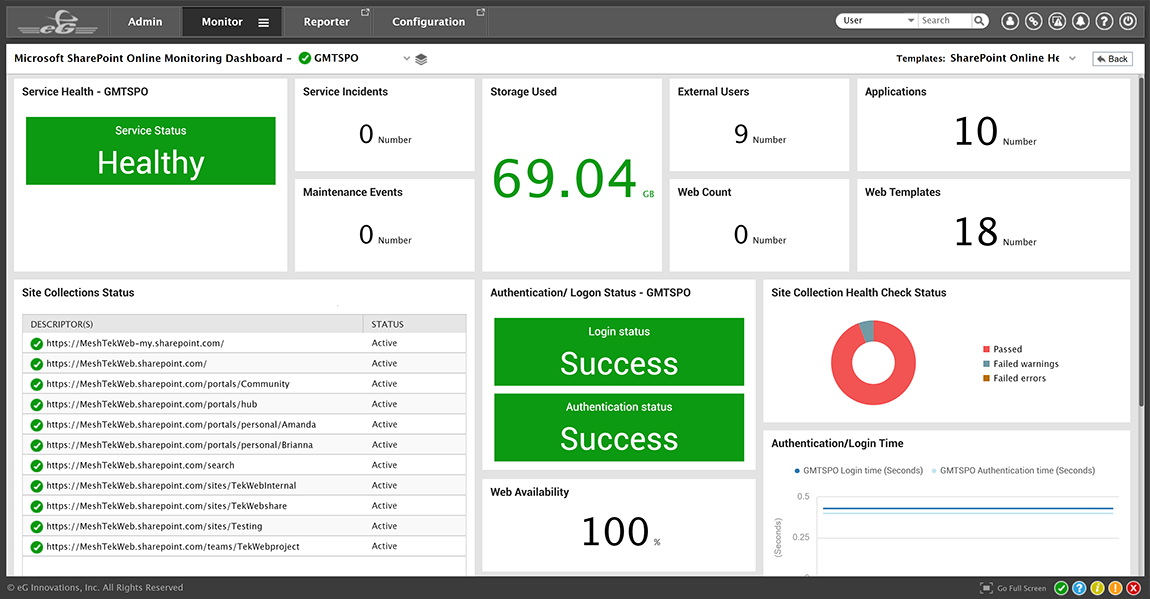This screenshot has width=1150, height=599.
Task: Open the Configuration tab
Action: 428,22
